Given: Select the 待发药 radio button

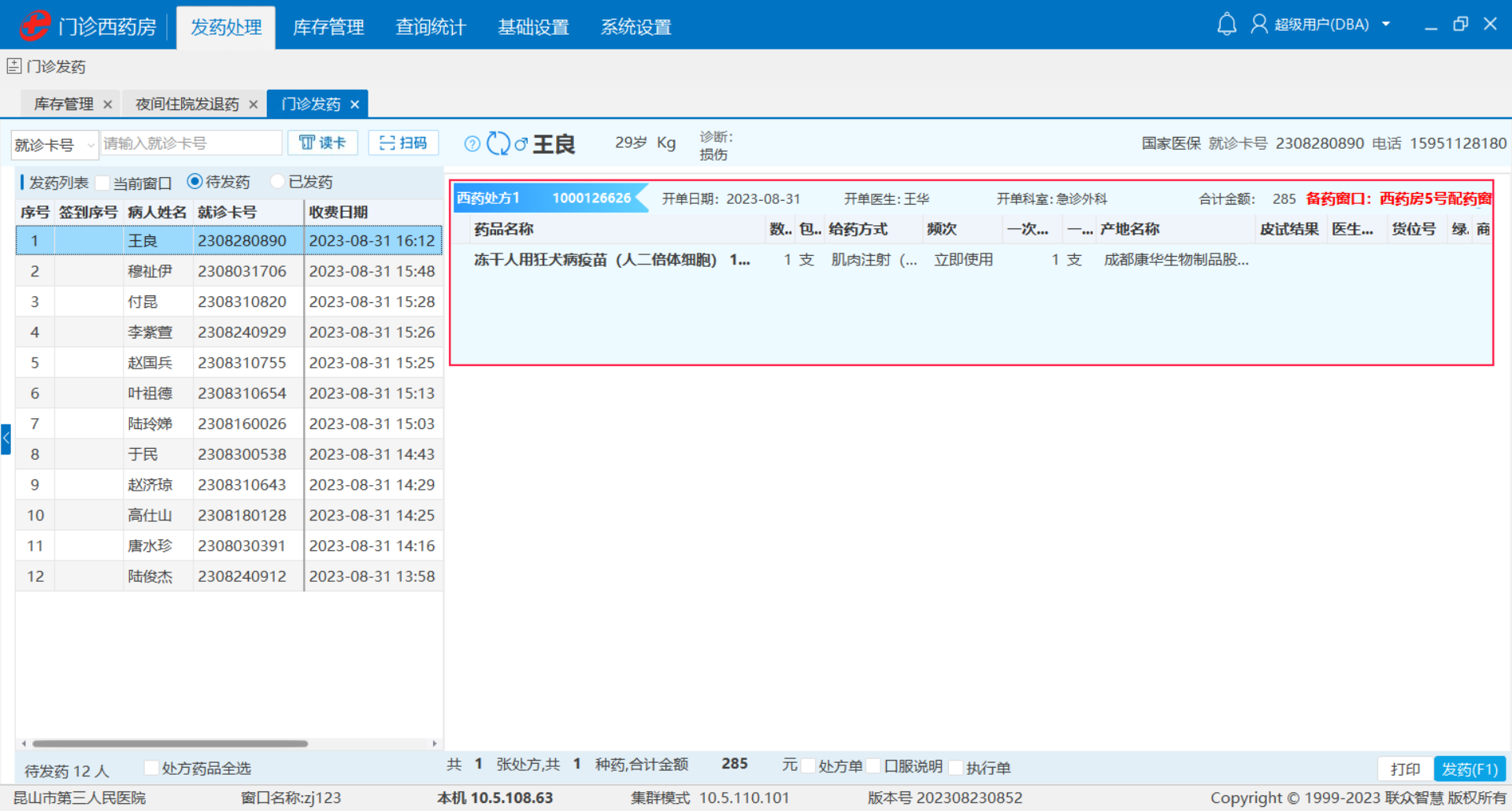Looking at the screenshot, I should click(195, 181).
